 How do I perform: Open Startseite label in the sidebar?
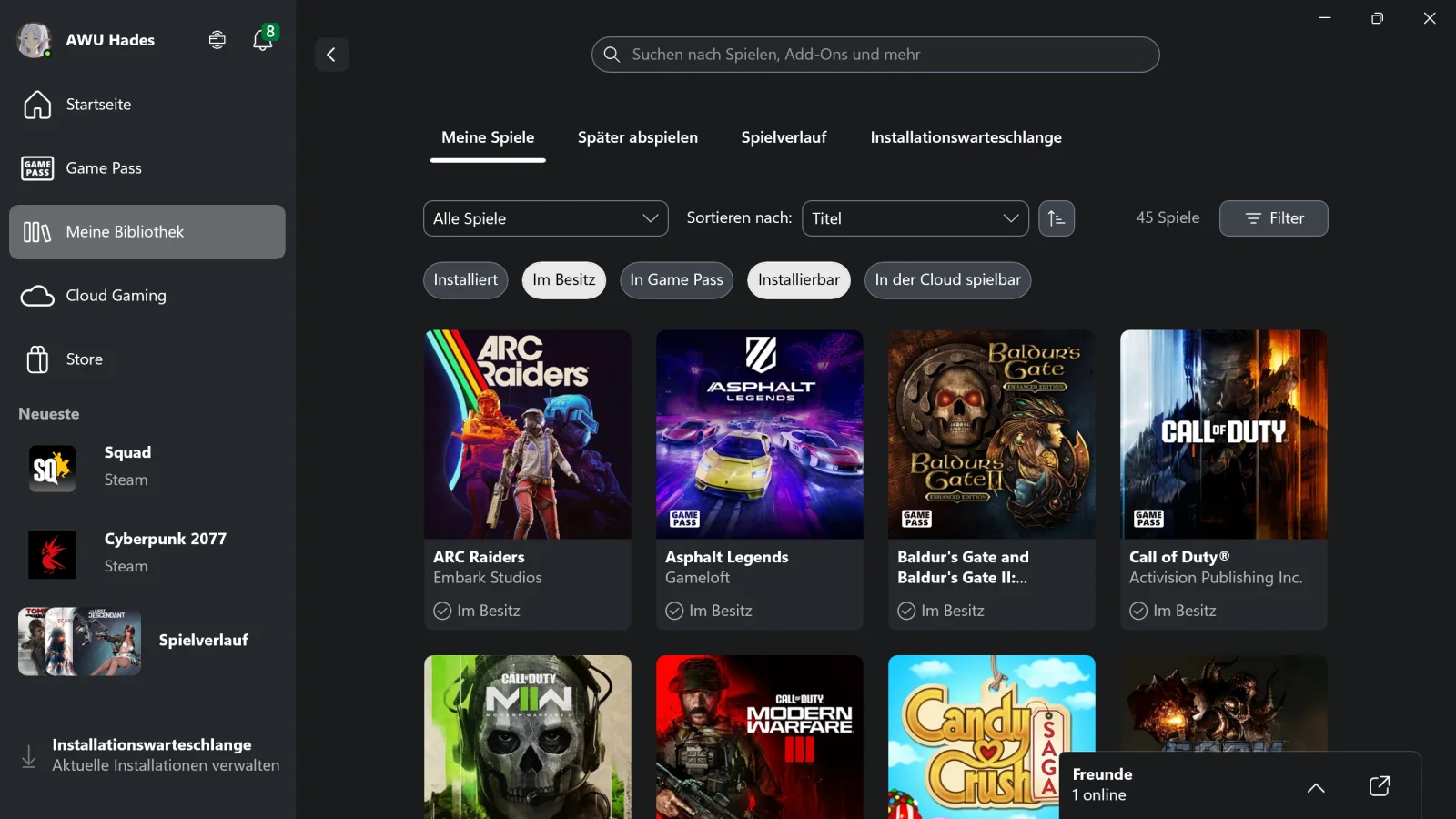98,105
